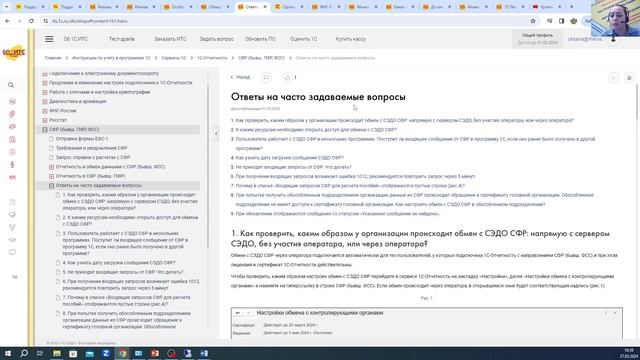
Task: Expand the Диагностика и архивация node
Action: (44, 102)
